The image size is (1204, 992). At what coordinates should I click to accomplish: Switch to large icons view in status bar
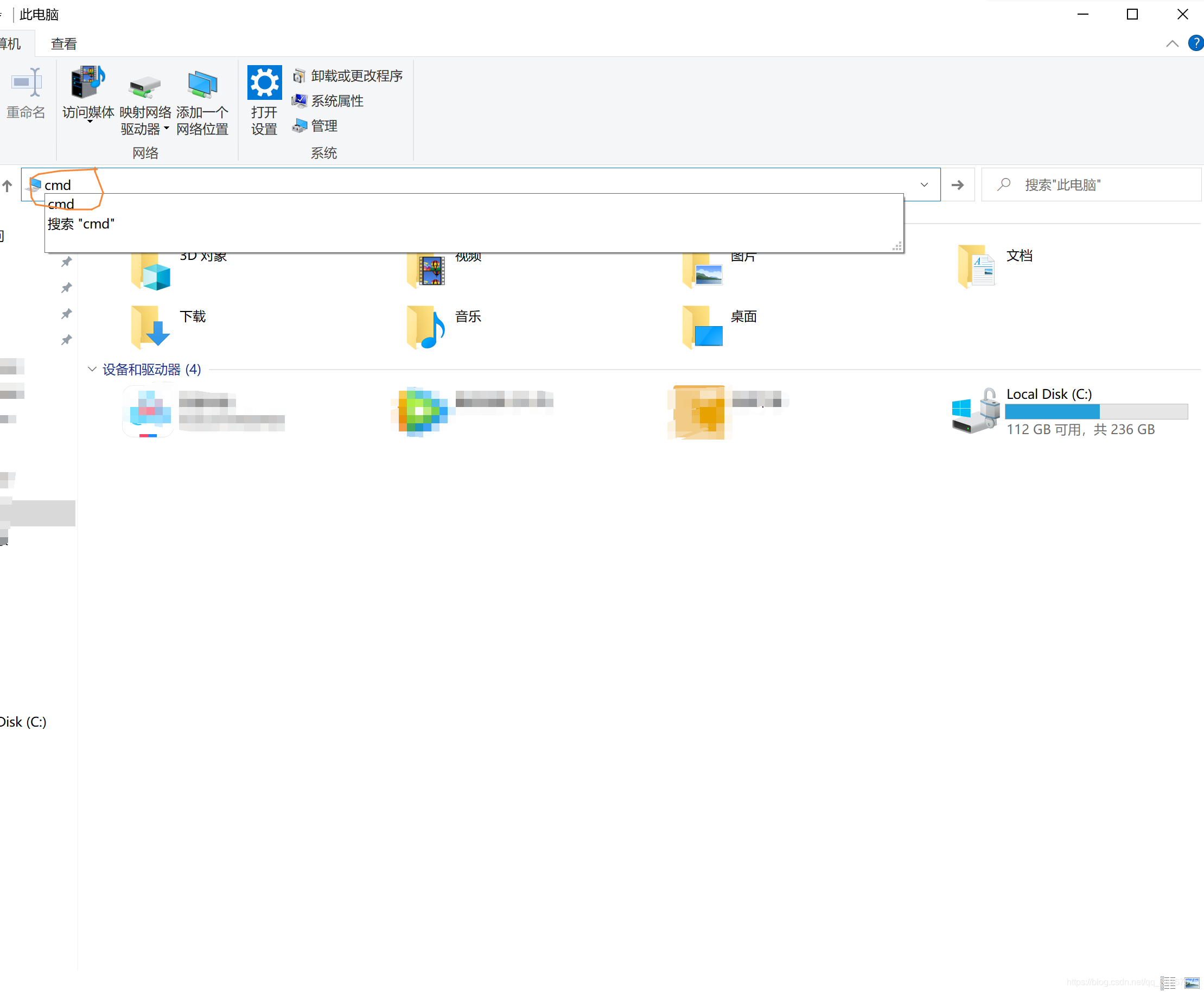click(1192, 982)
